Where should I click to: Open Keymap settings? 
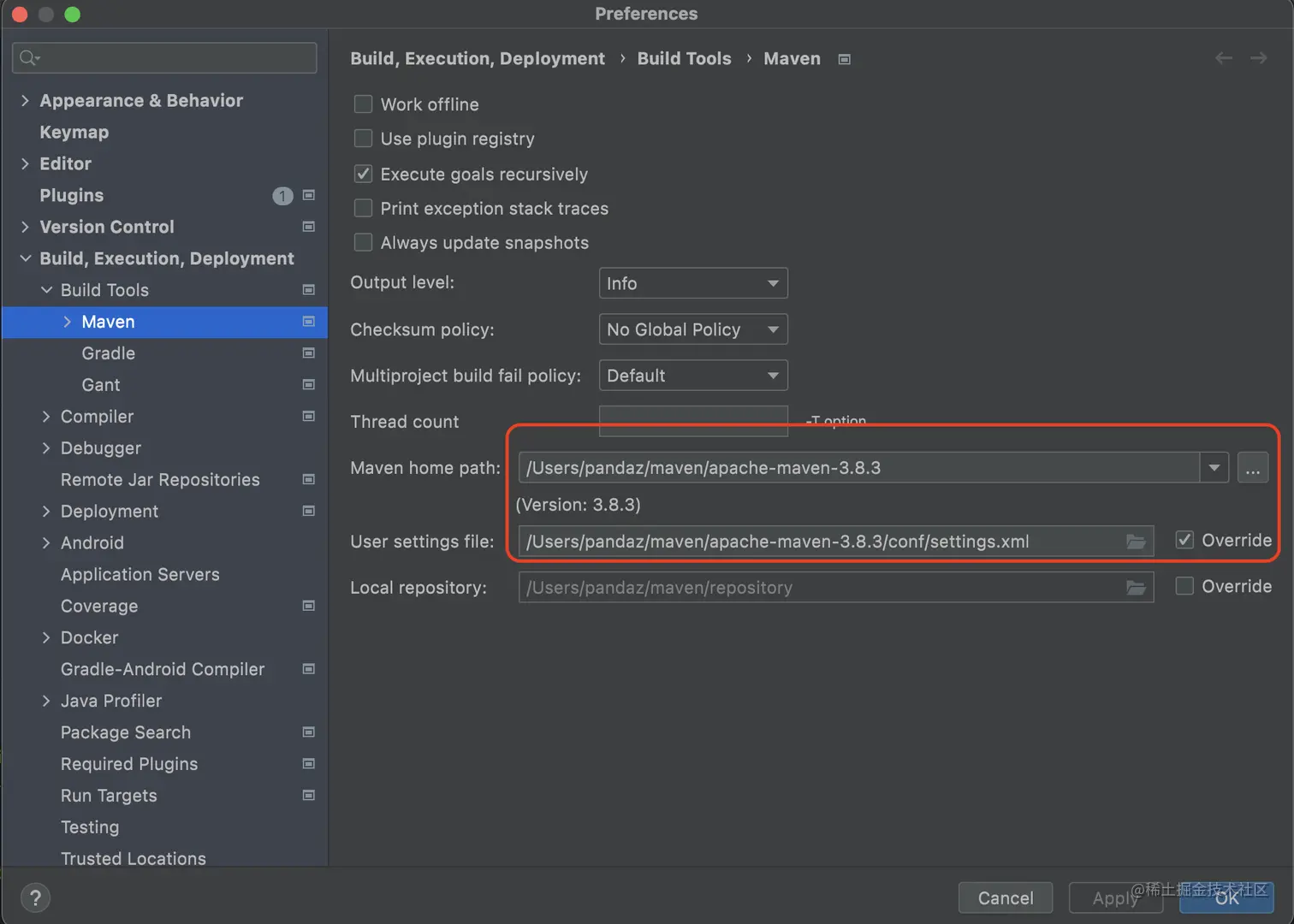click(x=74, y=132)
